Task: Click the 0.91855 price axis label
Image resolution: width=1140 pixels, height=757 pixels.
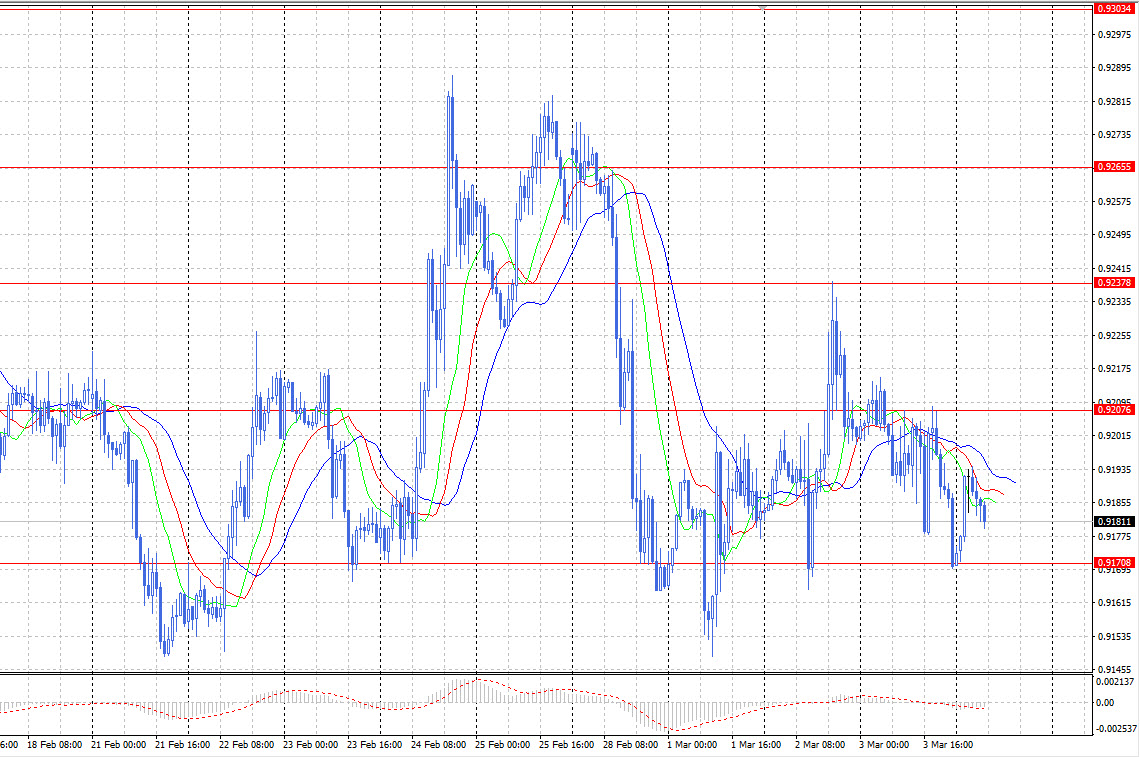Action: 1115,502
